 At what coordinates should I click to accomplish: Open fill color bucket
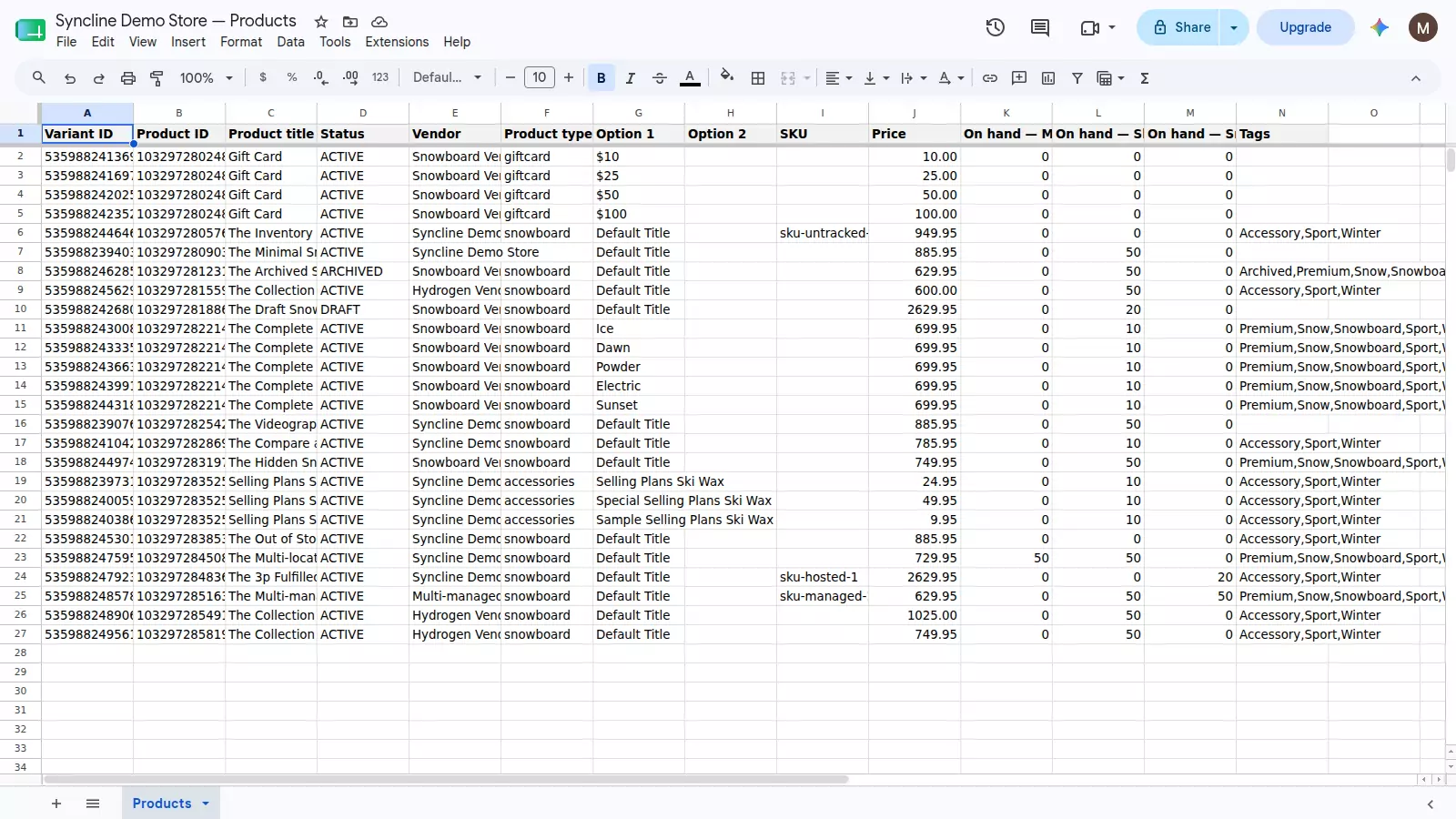point(727,76)
